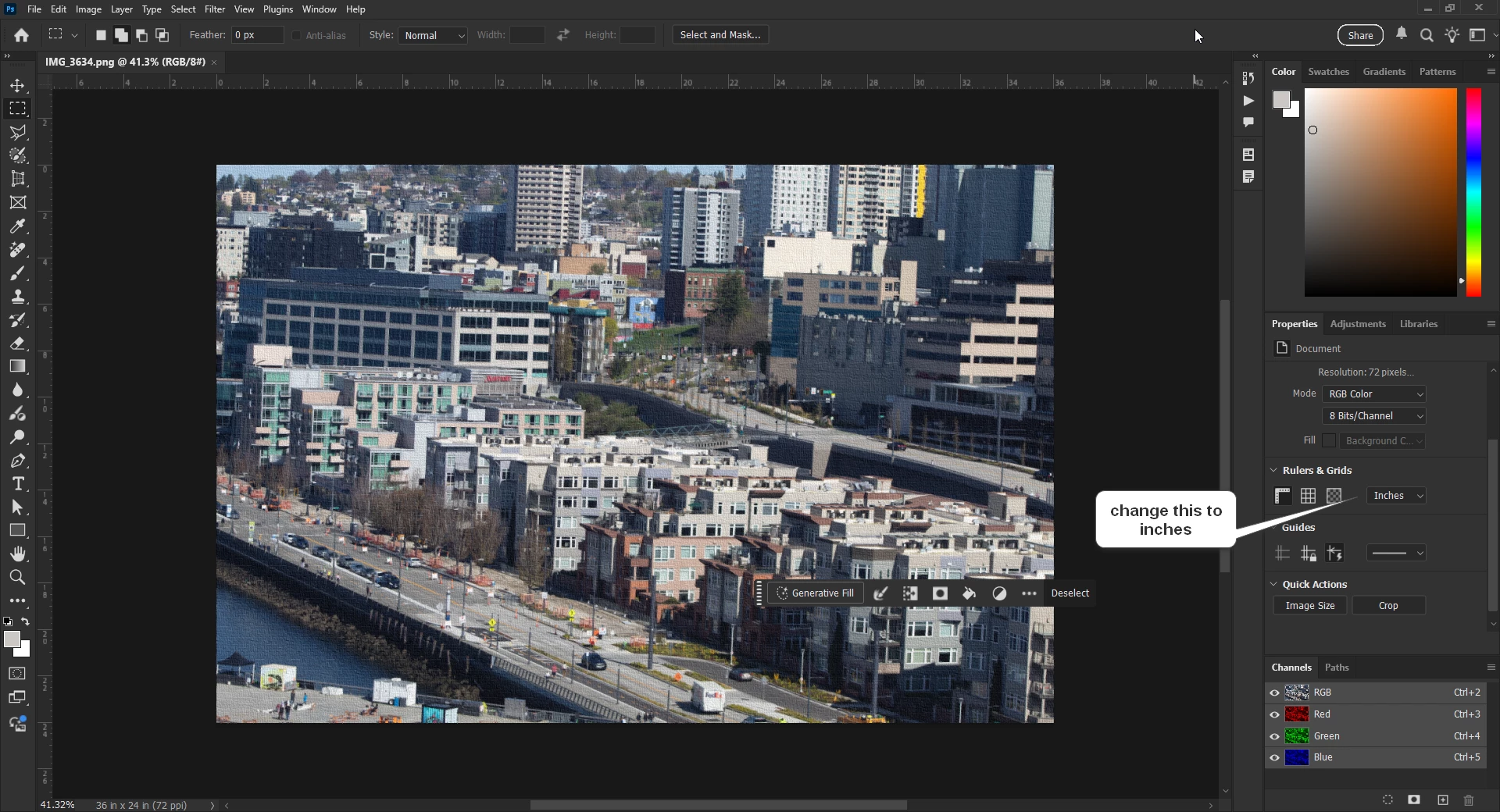
Task: Select the Gradient tool
Action: [17, 366]
